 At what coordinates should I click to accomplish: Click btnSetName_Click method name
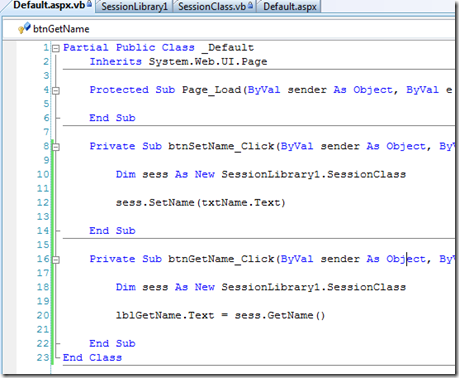(x=221, y=146)
